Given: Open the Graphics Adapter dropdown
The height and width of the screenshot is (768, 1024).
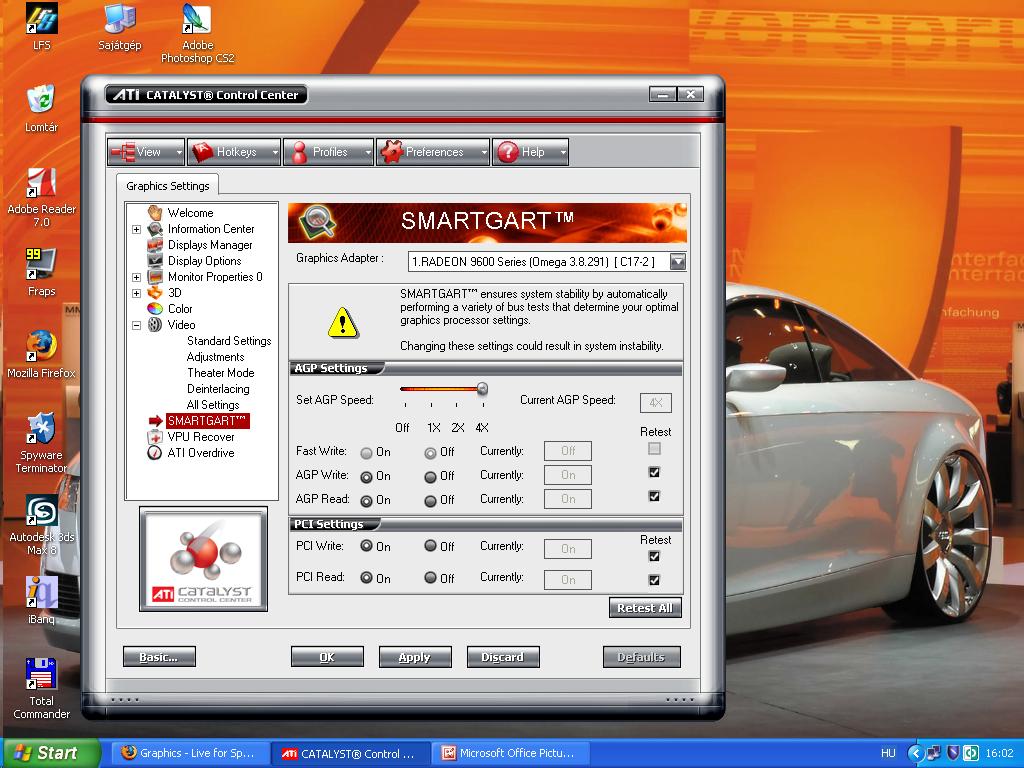Looking at the screenshot, I should pos(678,262).
